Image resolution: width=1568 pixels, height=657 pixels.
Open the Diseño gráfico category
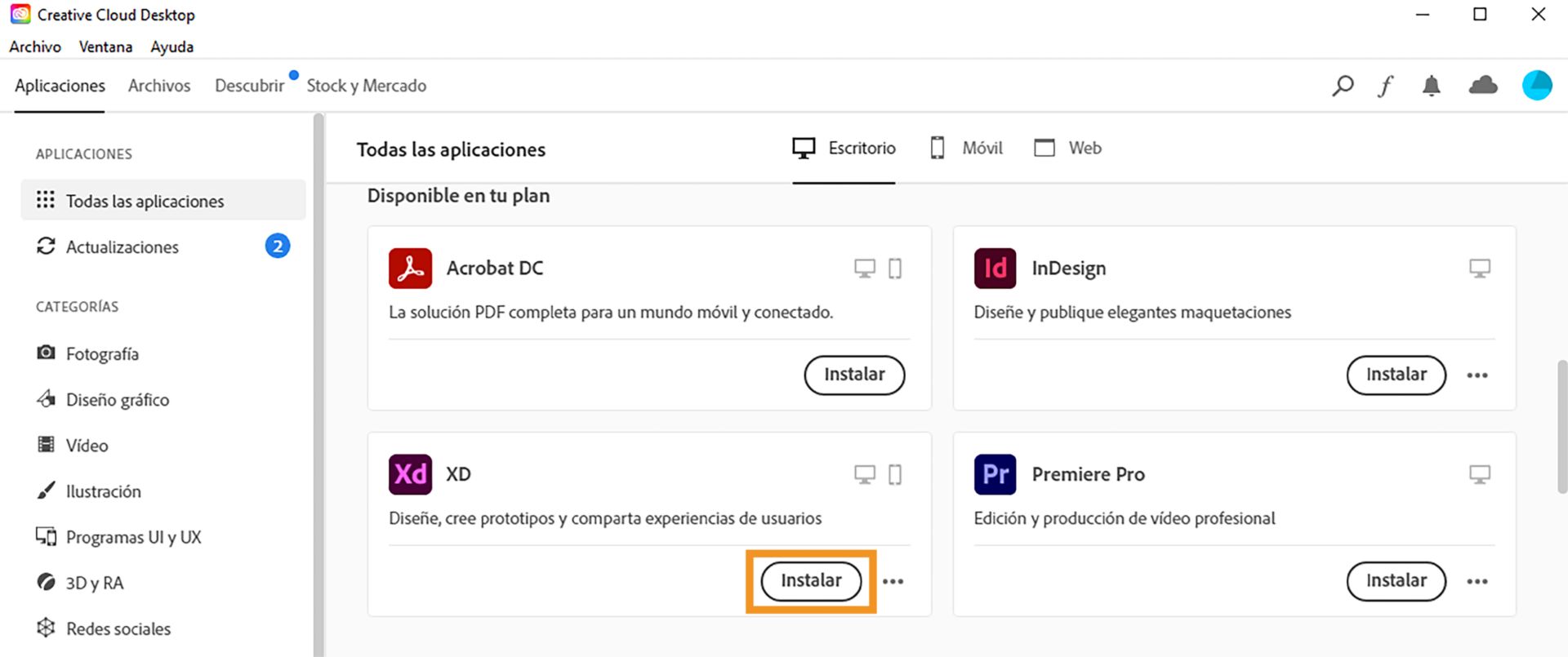[x=103, y=399]
